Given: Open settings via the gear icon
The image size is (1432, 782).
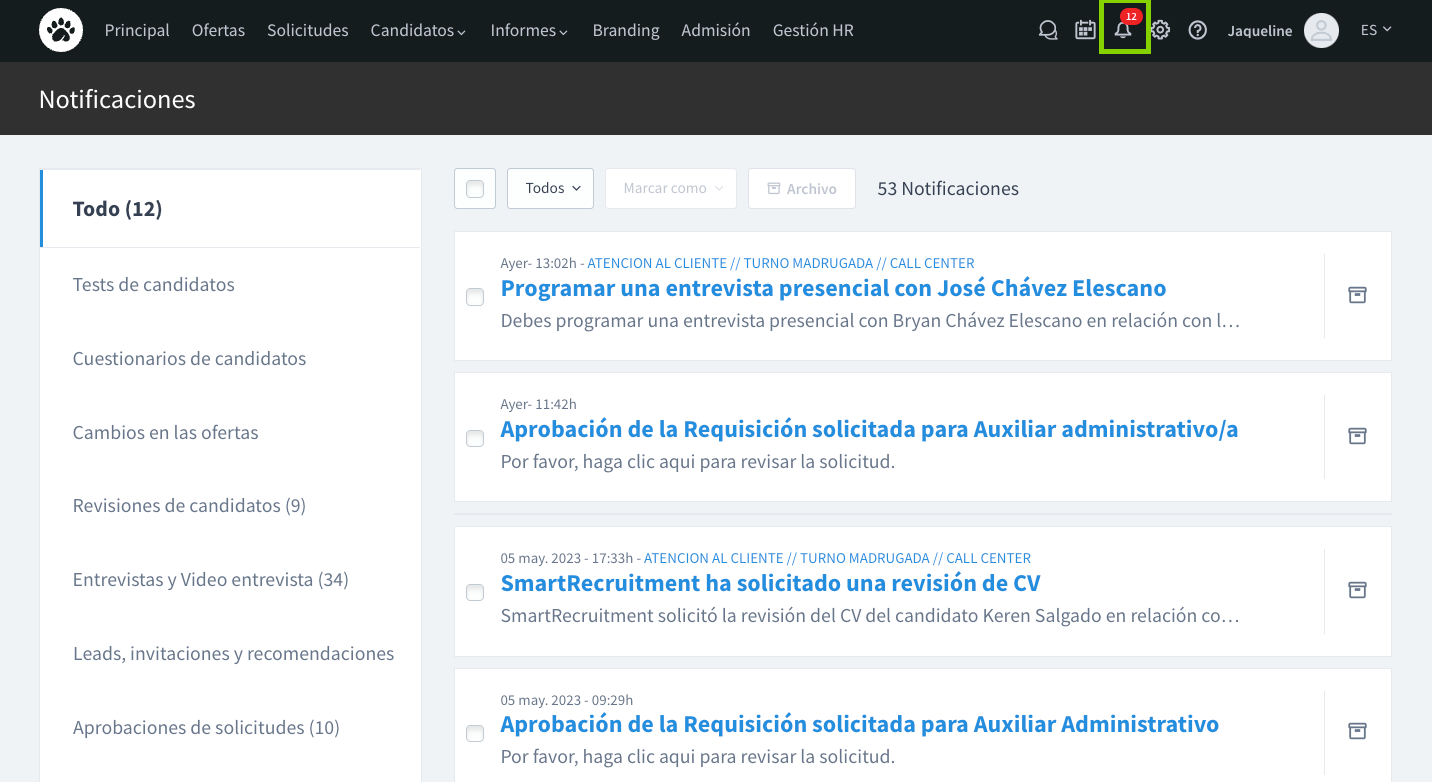Looking at the screenshot, I should tap(1159, 30).
